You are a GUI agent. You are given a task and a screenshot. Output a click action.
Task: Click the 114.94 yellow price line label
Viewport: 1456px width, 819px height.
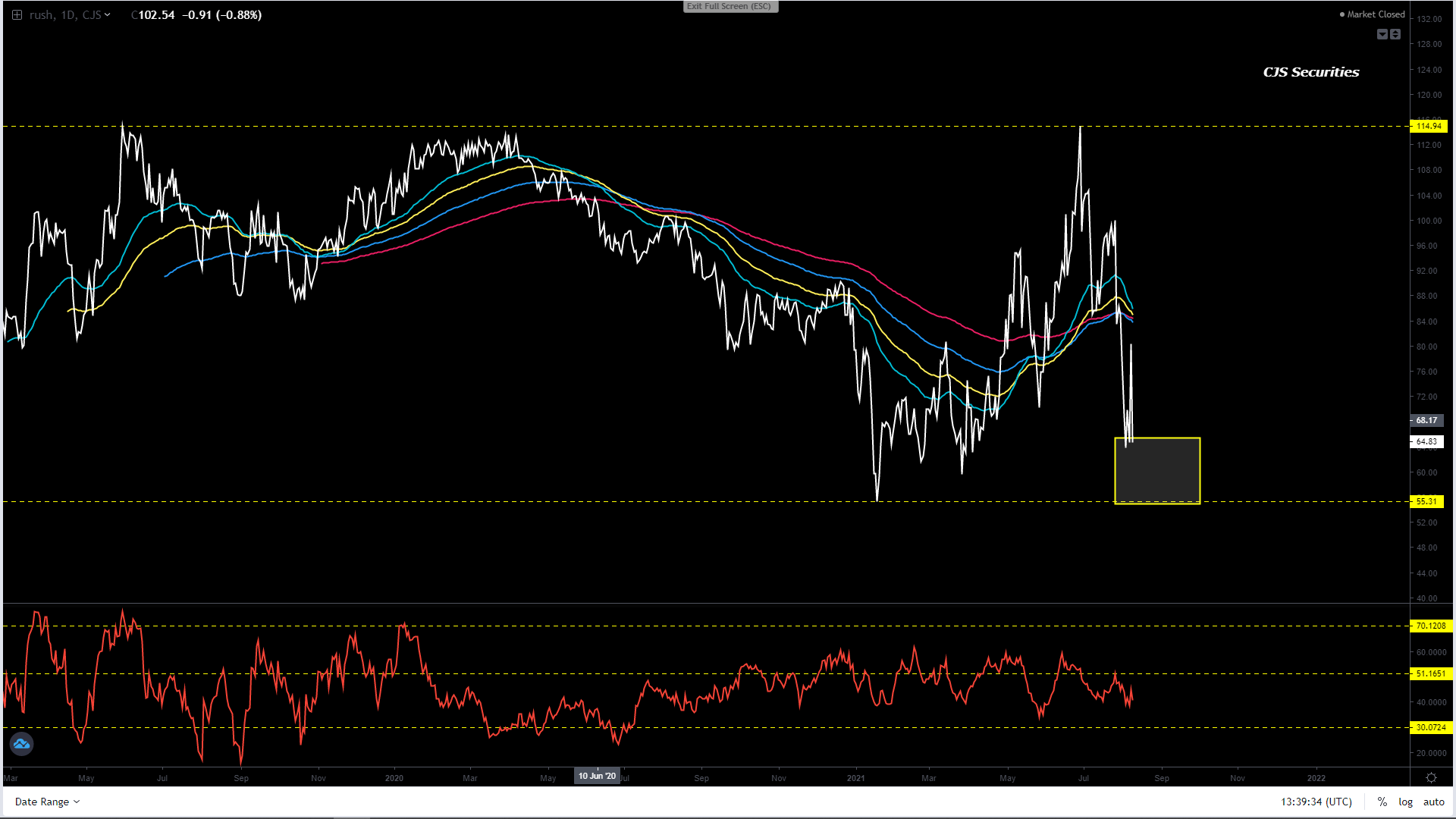pyautogui.click(x=1429, y=126)
